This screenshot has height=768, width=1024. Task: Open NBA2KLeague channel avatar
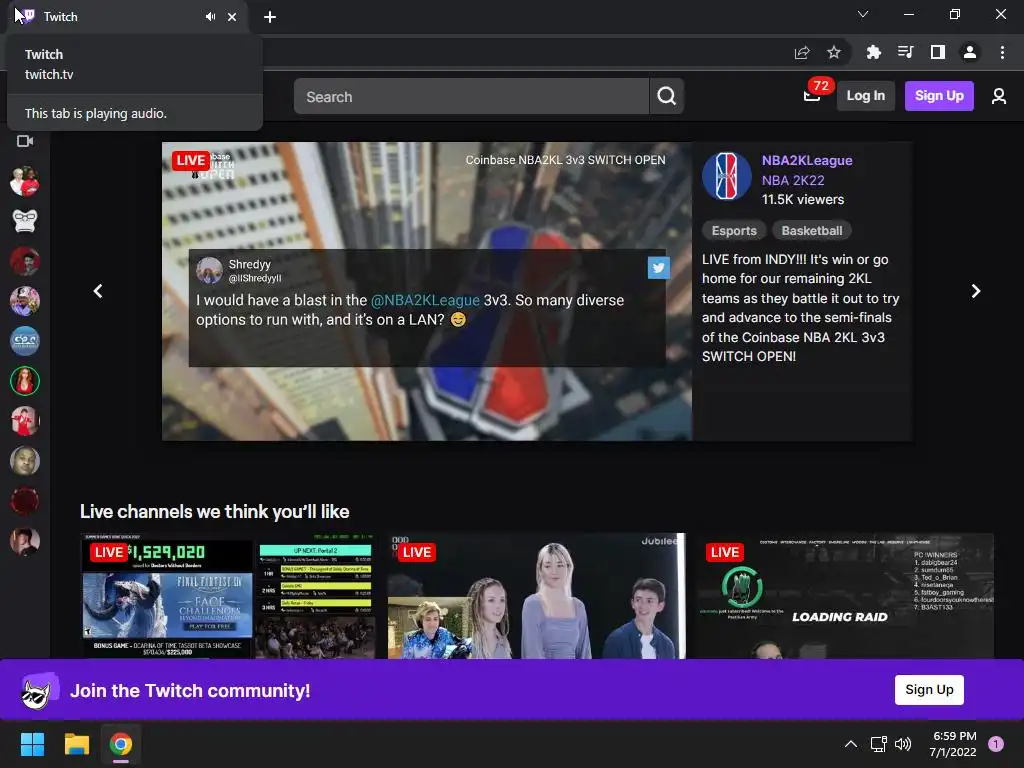tap(726, 176)
